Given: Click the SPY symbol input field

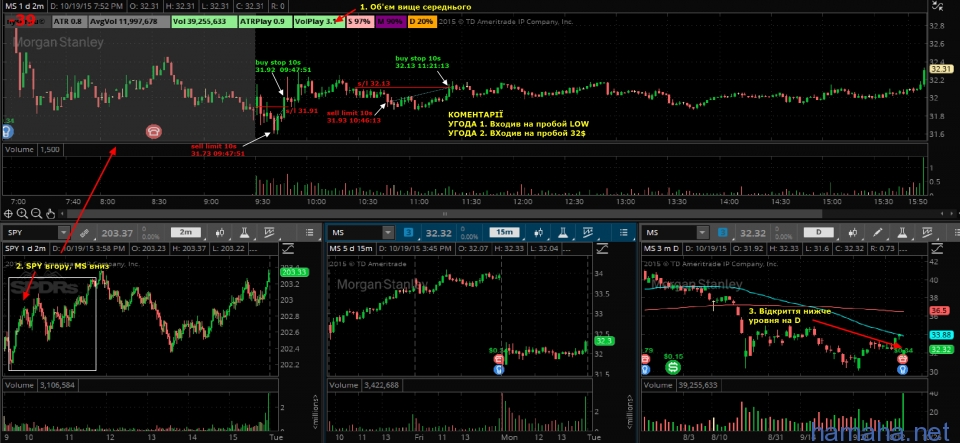Looking at the screenshot, I should (31, 233).
